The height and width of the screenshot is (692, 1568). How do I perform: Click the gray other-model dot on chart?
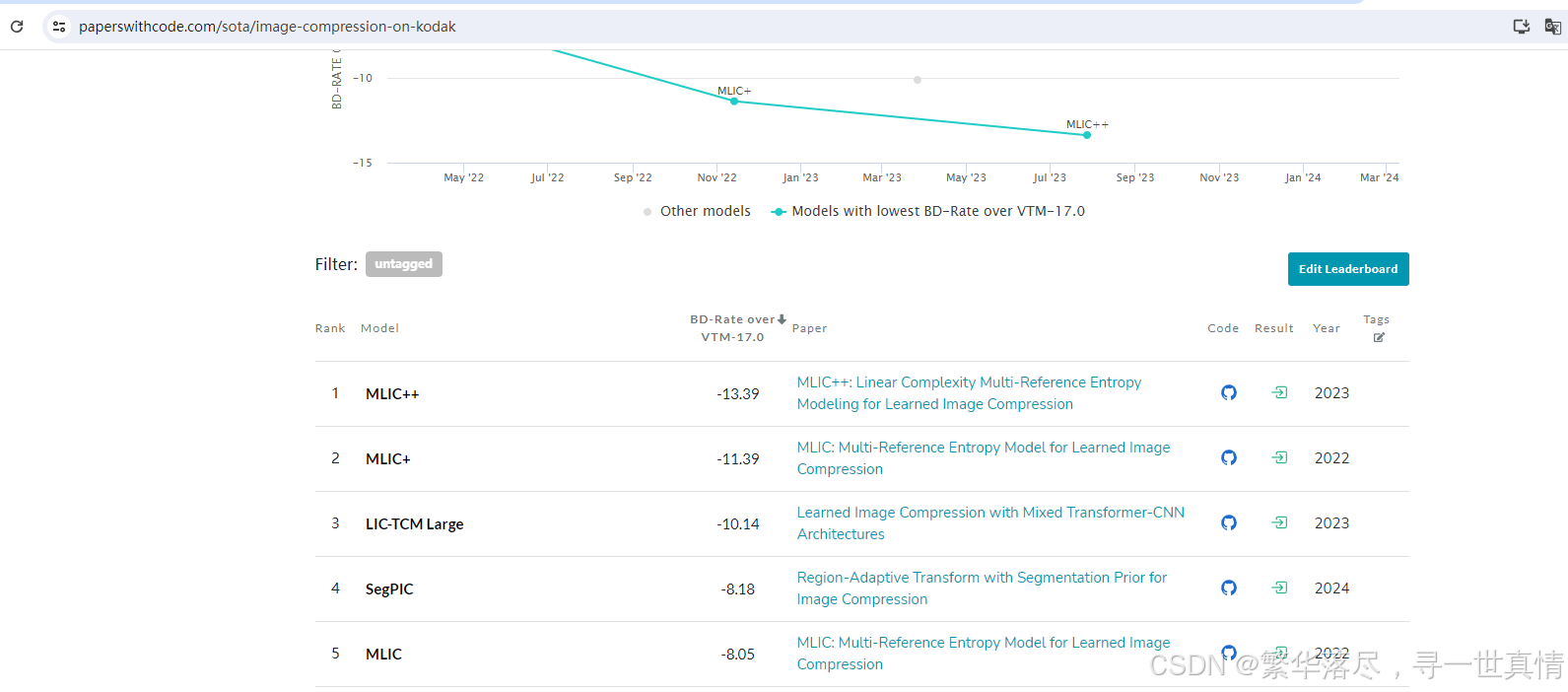pos(918,80)
